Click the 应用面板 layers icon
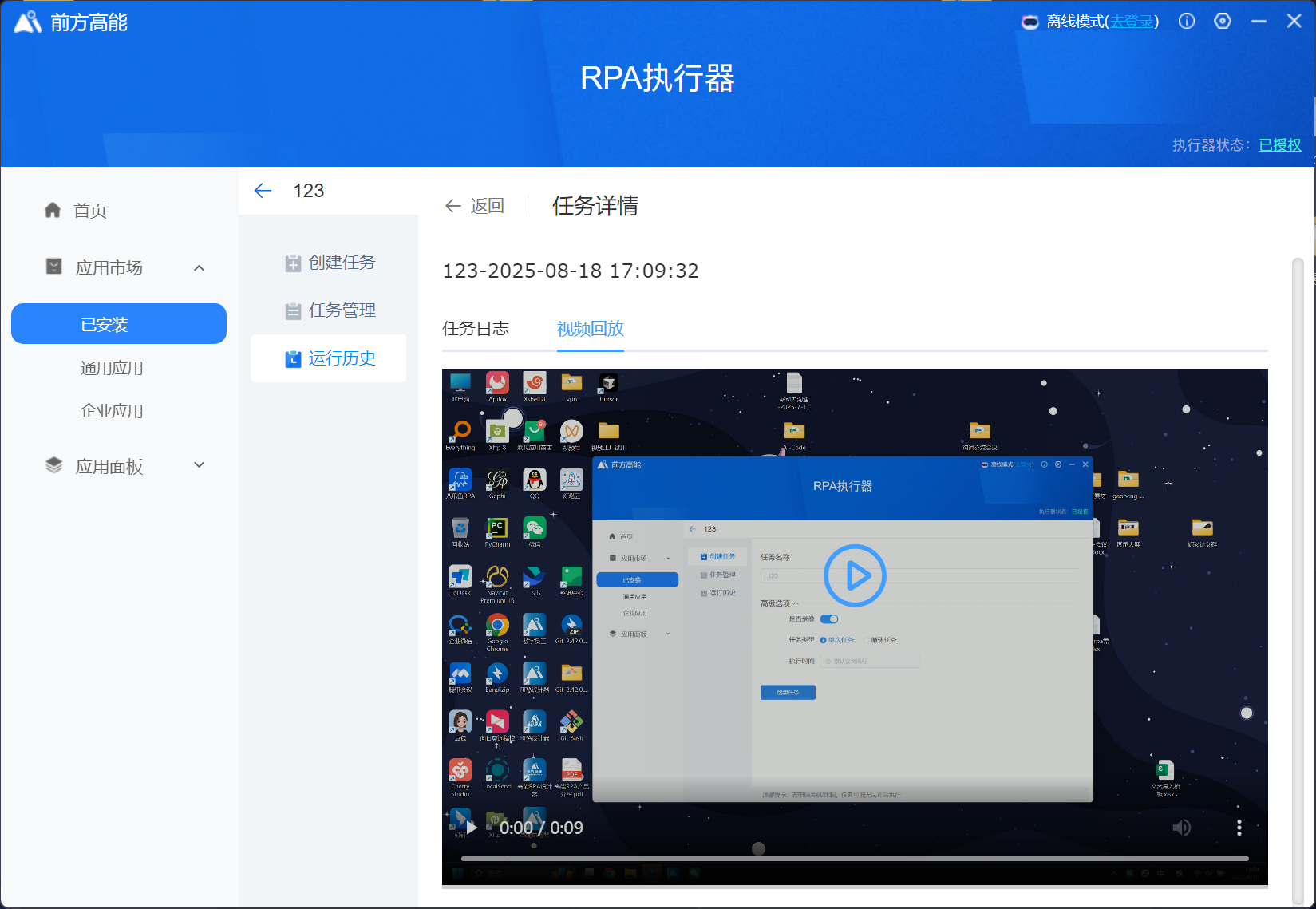The image size is (1316, 909). [53, 466]
